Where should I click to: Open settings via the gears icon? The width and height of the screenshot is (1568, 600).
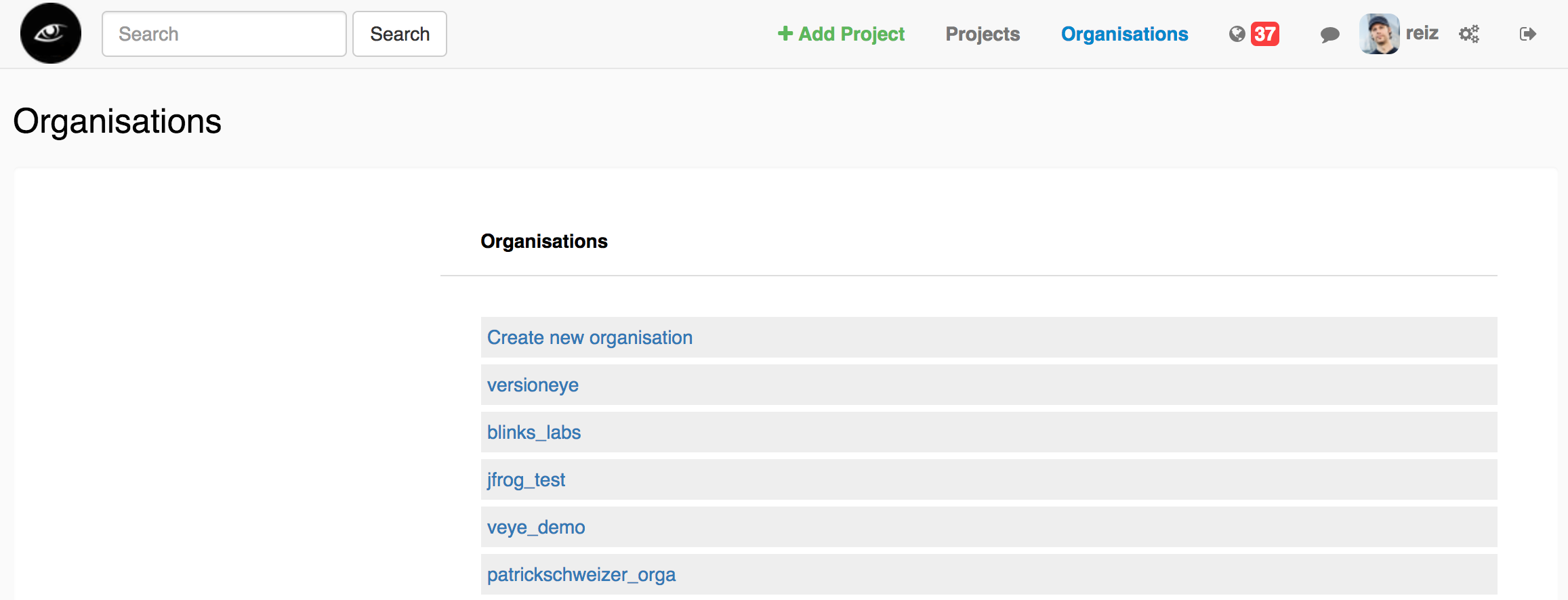(1468, 34)
